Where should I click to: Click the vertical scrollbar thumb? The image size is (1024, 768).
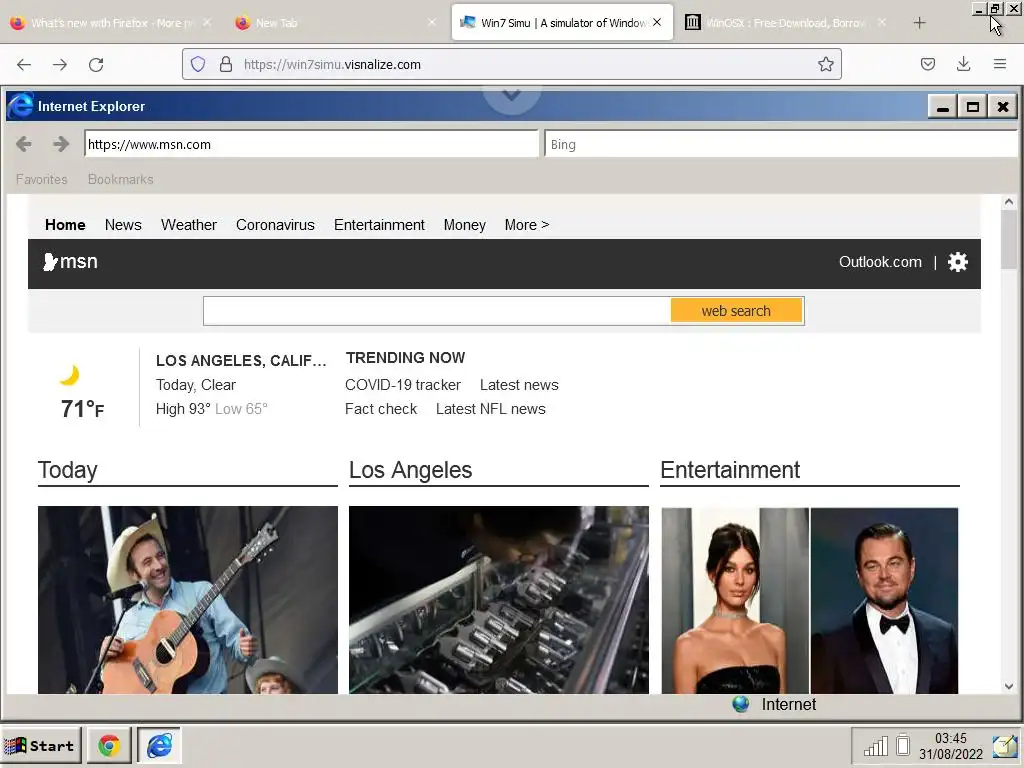point(1009,239)
